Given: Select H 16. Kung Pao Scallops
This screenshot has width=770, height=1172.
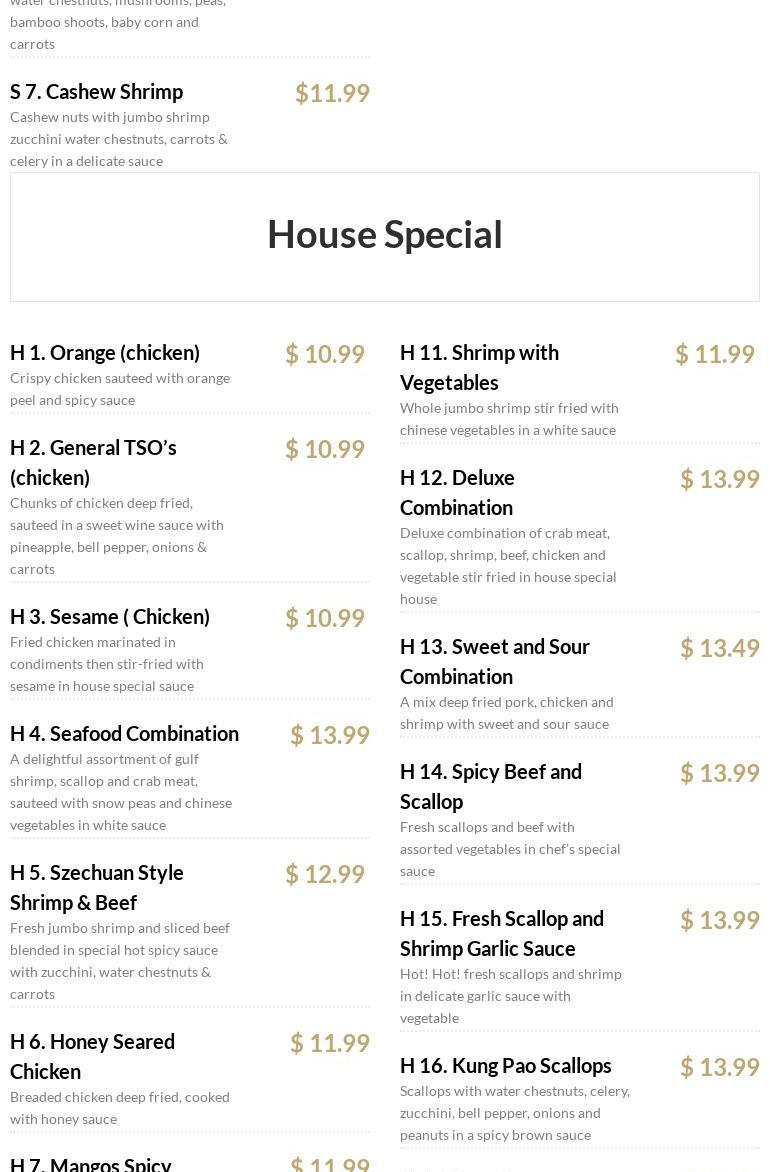Looking at the screenshot, I should (505, 1066).
